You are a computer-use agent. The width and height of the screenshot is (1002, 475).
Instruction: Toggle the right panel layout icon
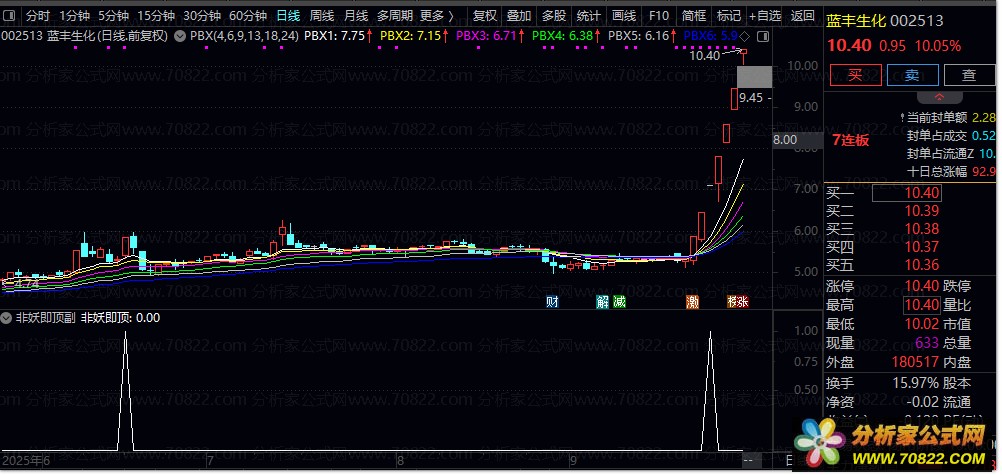(763, 36)
